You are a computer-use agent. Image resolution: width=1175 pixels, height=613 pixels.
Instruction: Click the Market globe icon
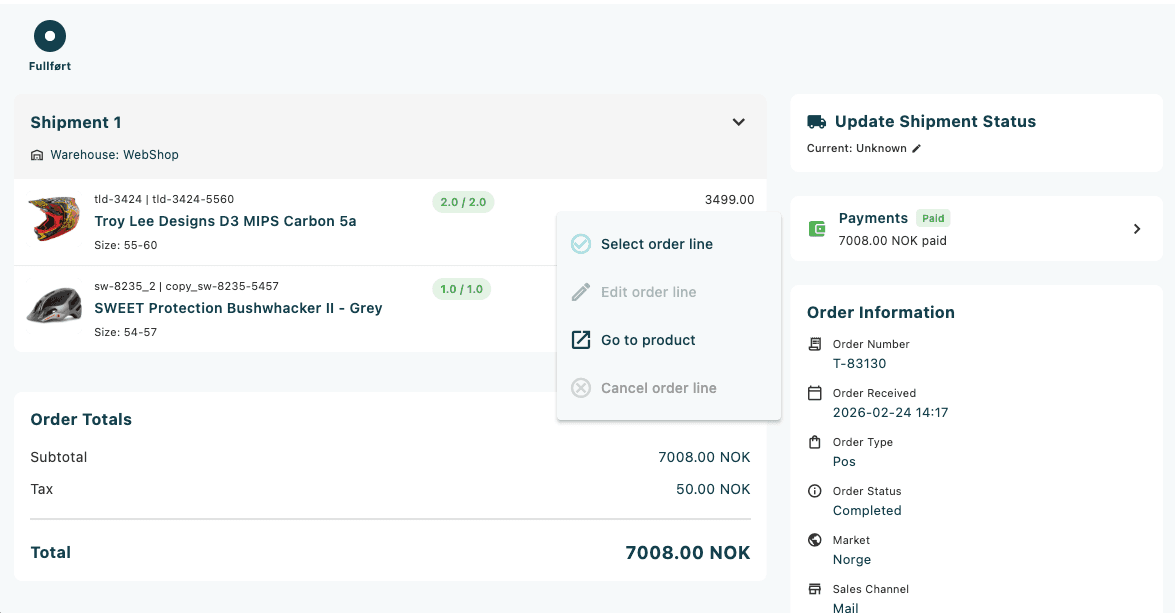coord(815,540)
